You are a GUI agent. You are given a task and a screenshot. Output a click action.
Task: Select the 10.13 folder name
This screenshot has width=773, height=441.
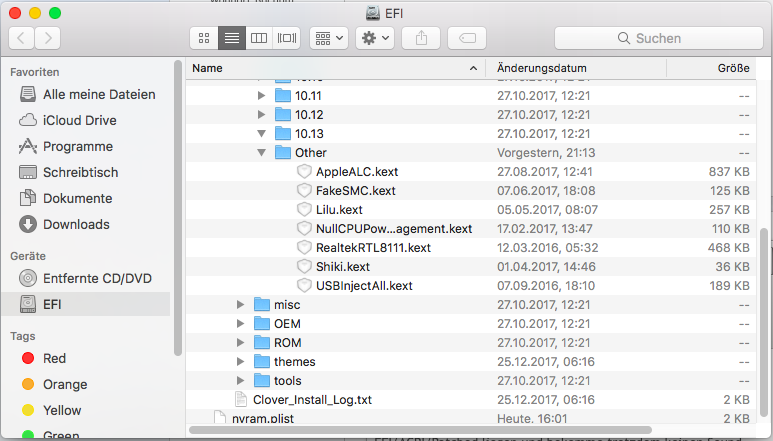pos(309,134)
